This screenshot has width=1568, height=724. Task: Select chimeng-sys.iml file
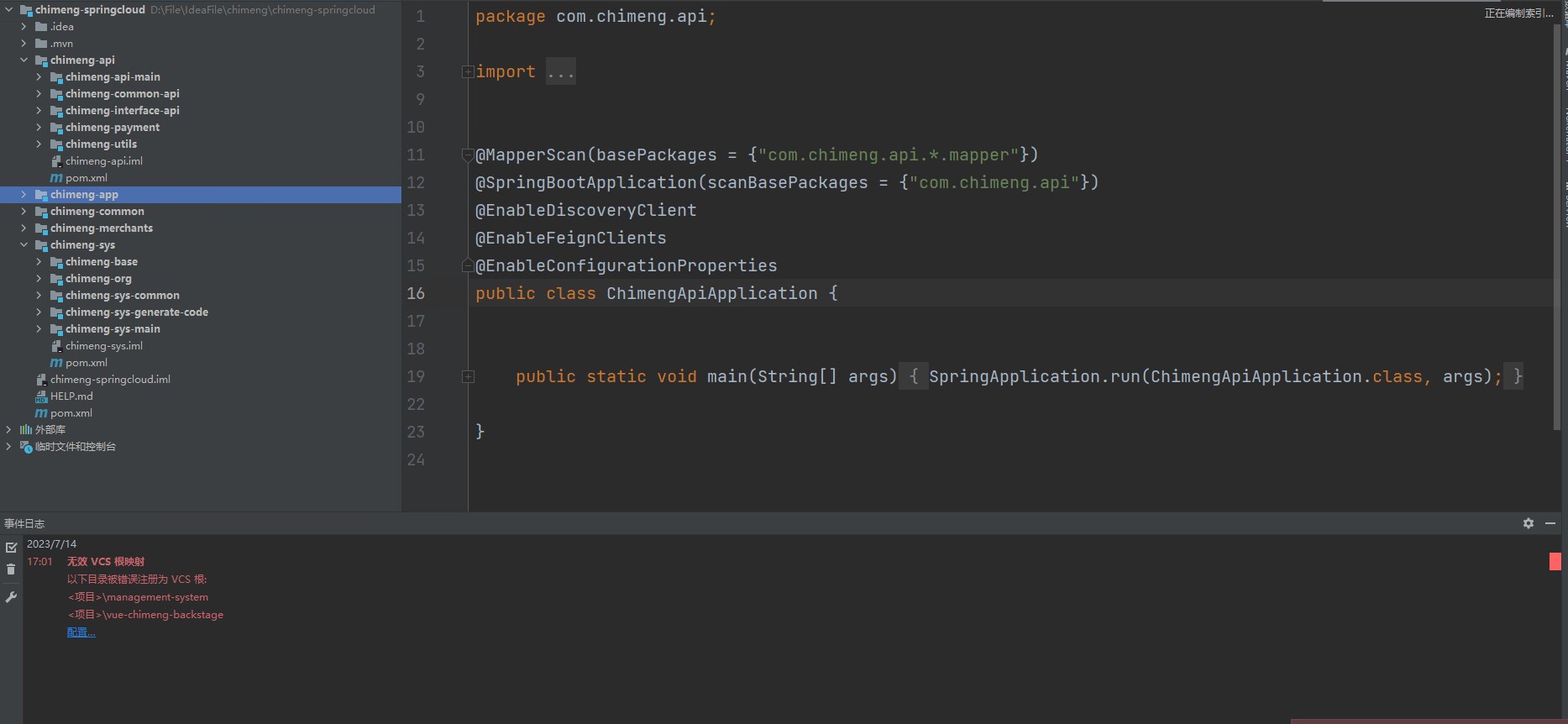click(x=104, y=346)
